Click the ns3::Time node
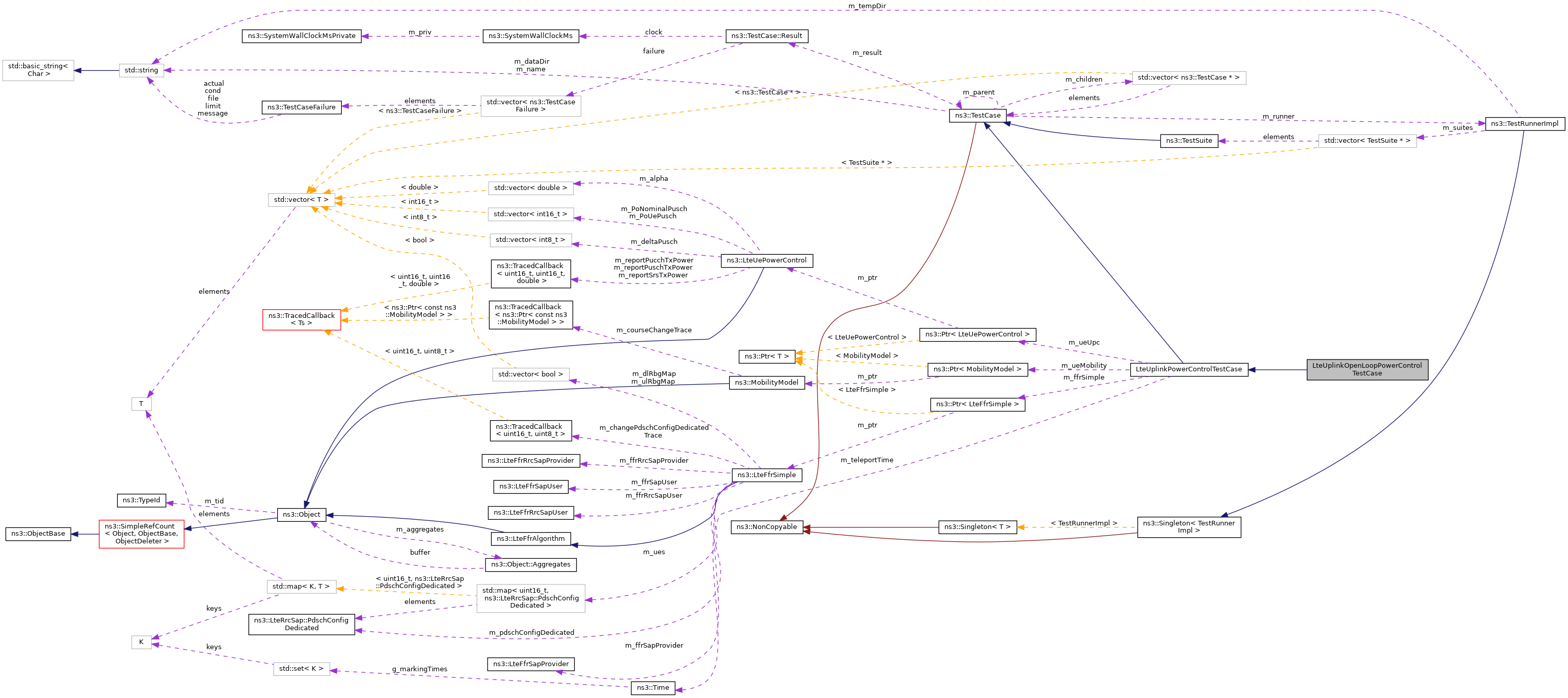The width and height of the screenshot is (1568, 698). [652, 688]
